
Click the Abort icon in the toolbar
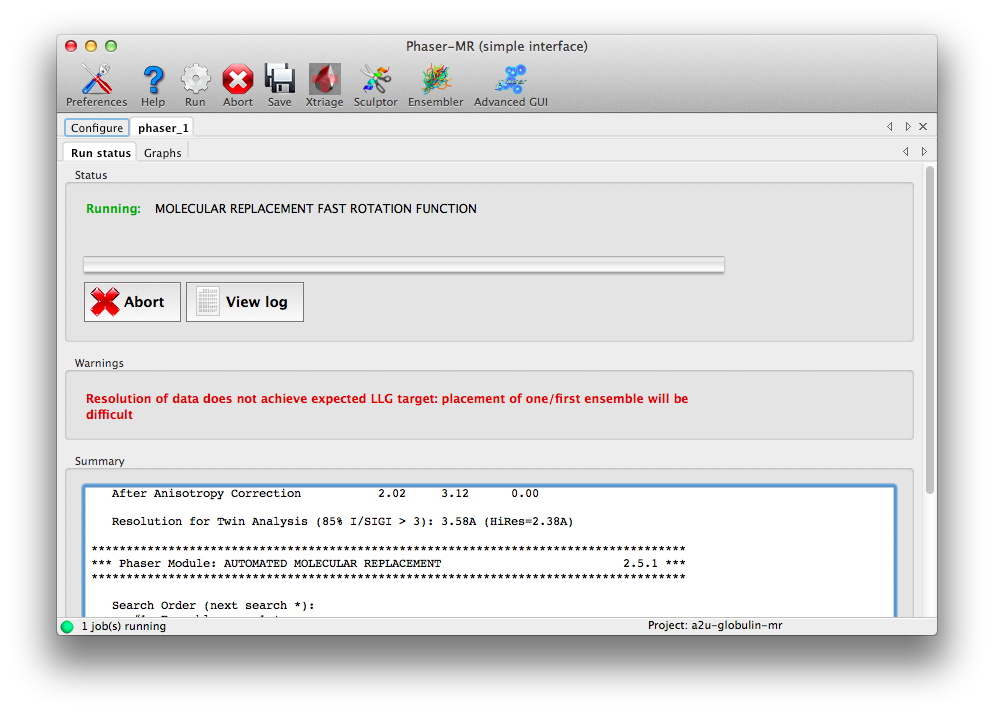pos(238,85)
